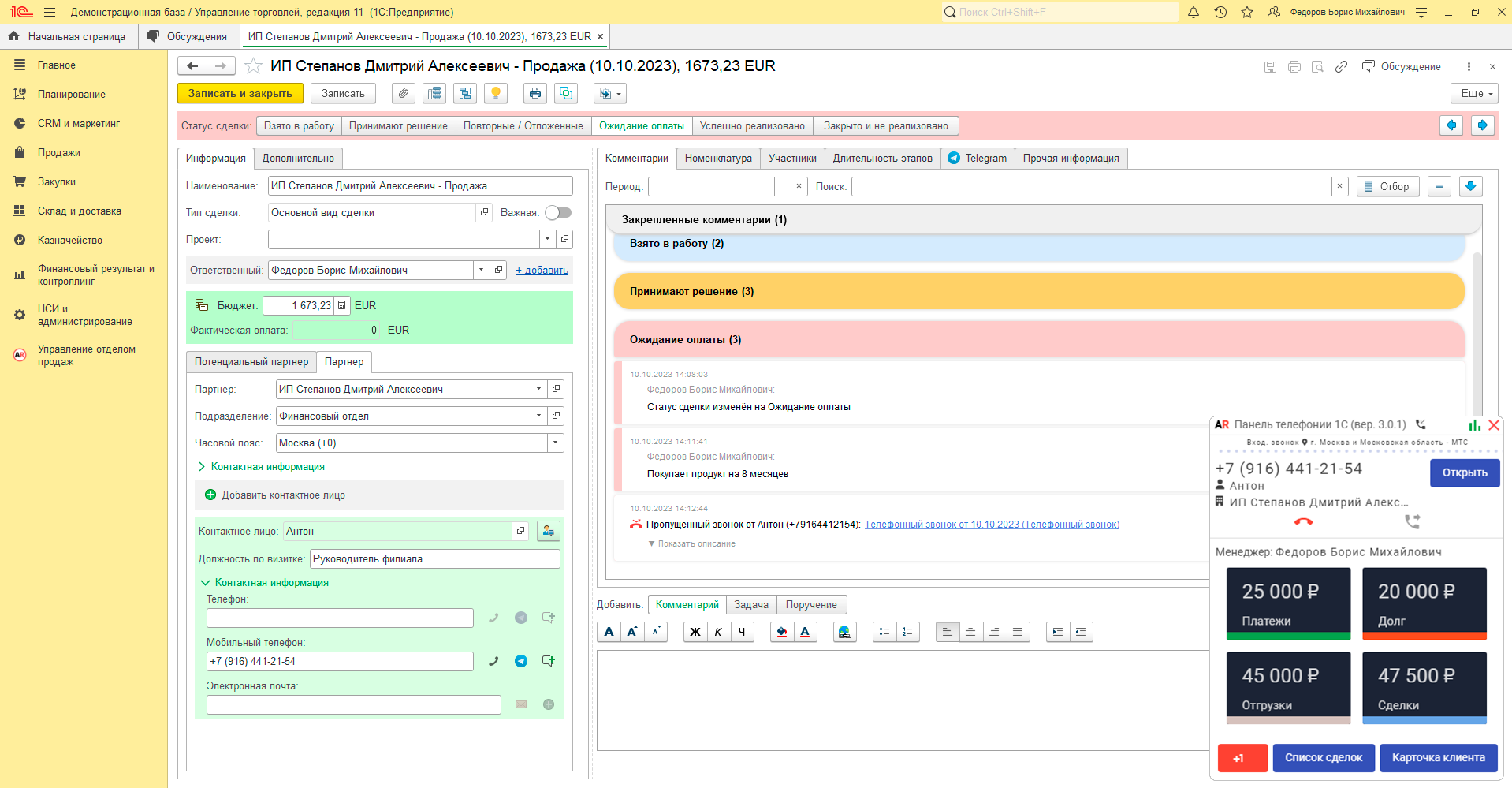The width and height of the screenshot is (1512, 788).
Task: Insert hyperlink globe icon in editor
Action: (845, 632)
